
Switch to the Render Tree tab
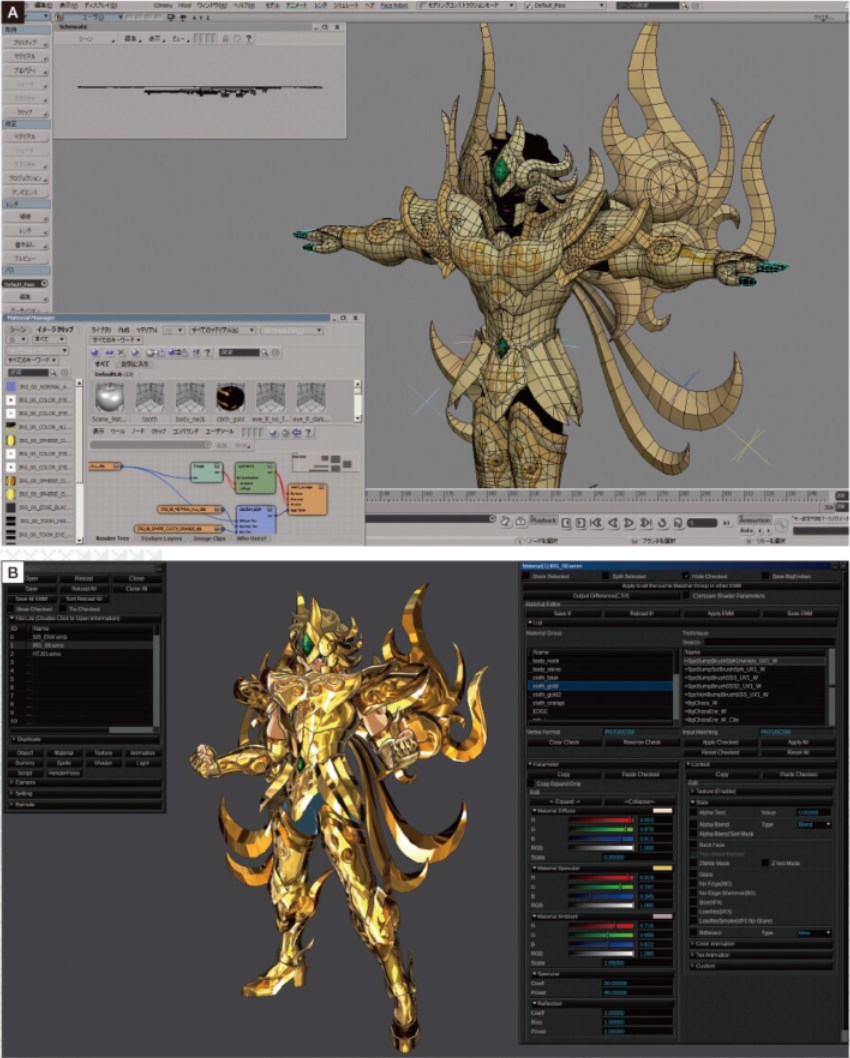(112, 538)
